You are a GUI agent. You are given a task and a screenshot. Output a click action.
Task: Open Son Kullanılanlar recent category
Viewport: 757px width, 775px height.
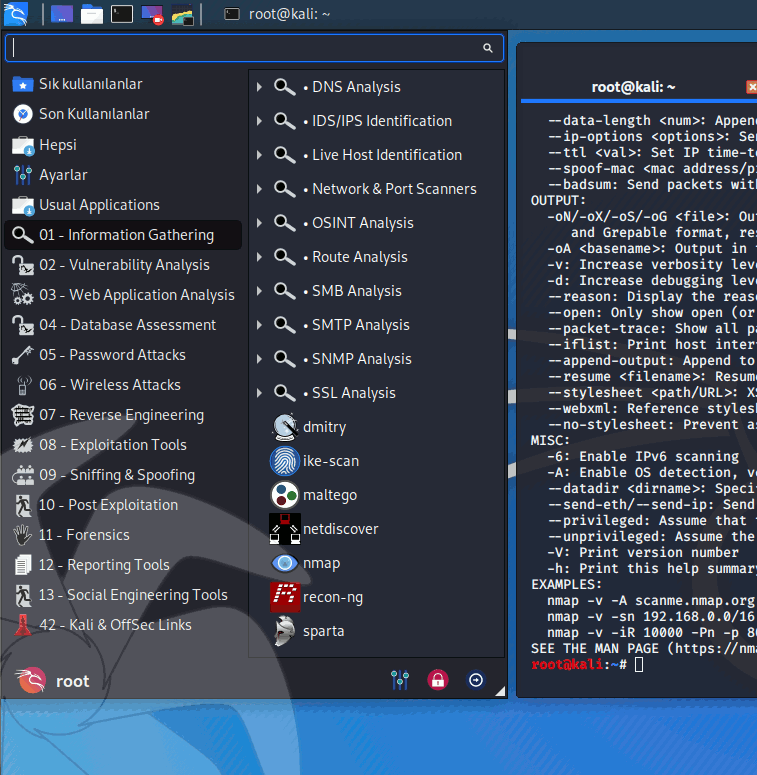(x=123, y=114)
